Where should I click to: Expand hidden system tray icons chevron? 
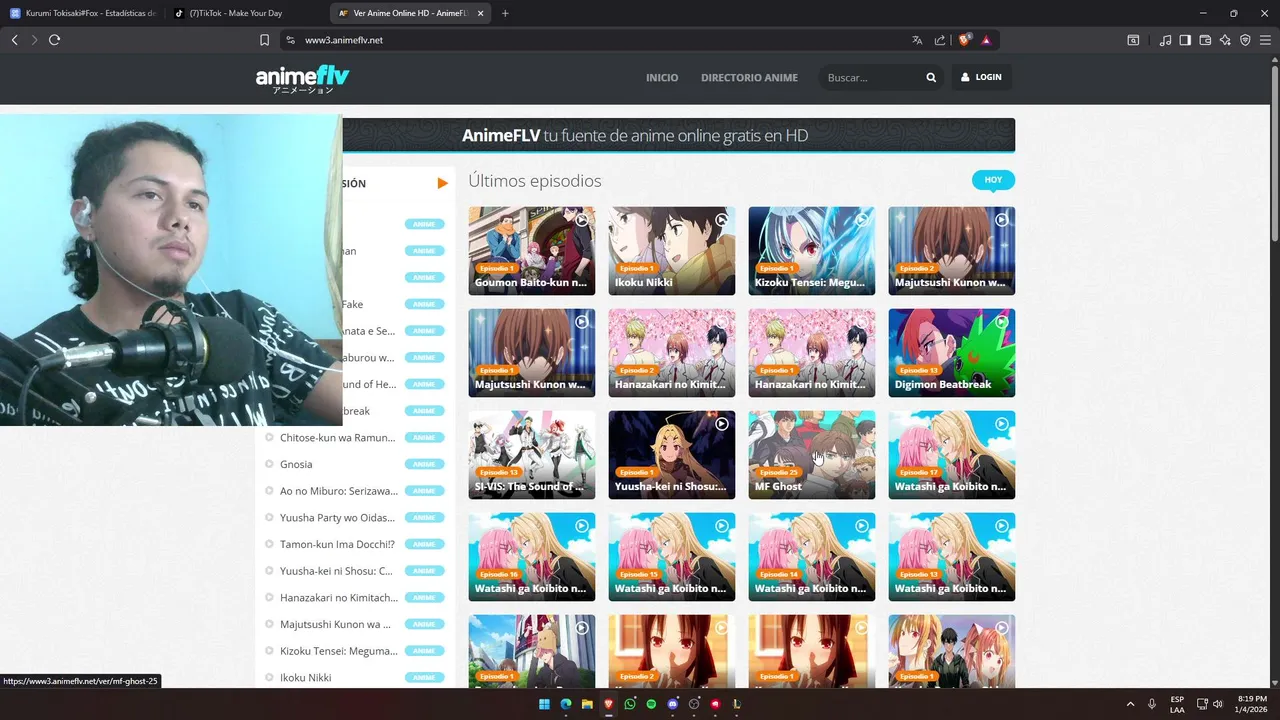[1131, 704]
